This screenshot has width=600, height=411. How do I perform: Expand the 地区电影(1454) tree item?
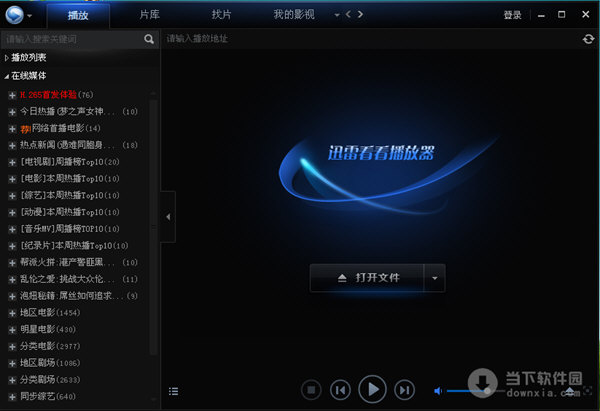point(12,313)
